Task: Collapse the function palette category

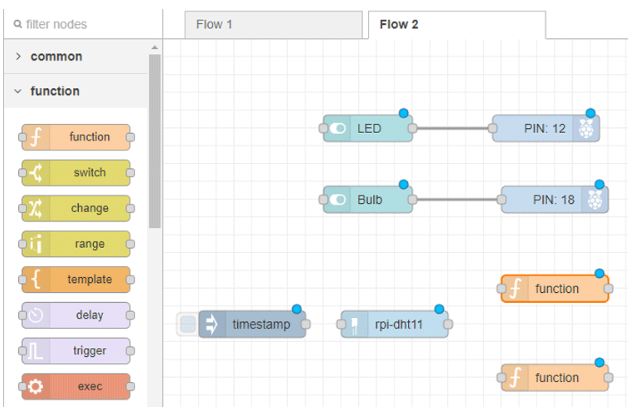Action: 18,91
